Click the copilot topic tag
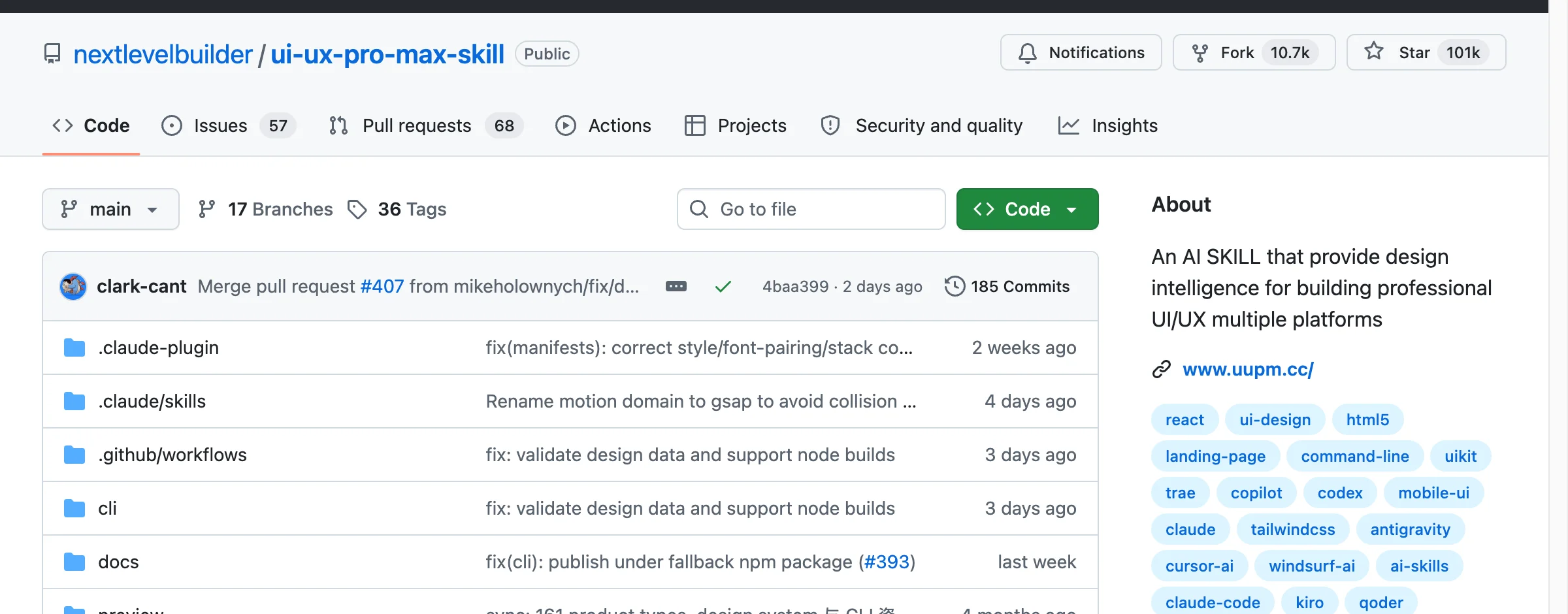Screen dimensions: 1568x614 (1256, 493)
